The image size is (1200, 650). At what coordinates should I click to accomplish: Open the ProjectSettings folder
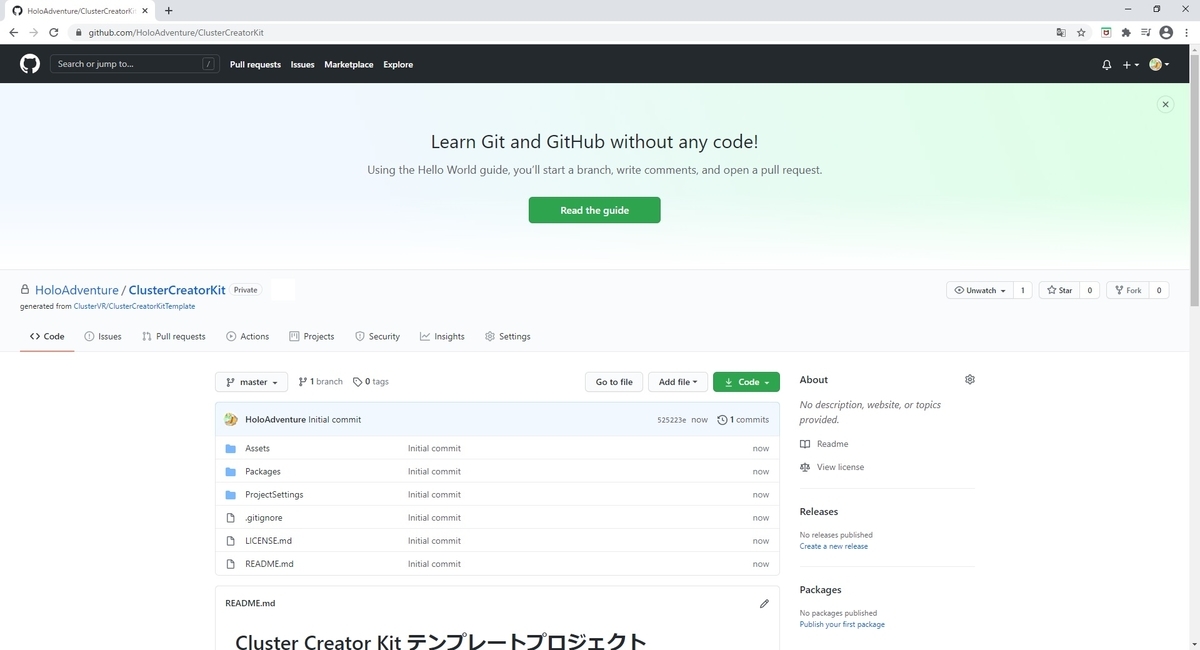click(x=274, y=495)
